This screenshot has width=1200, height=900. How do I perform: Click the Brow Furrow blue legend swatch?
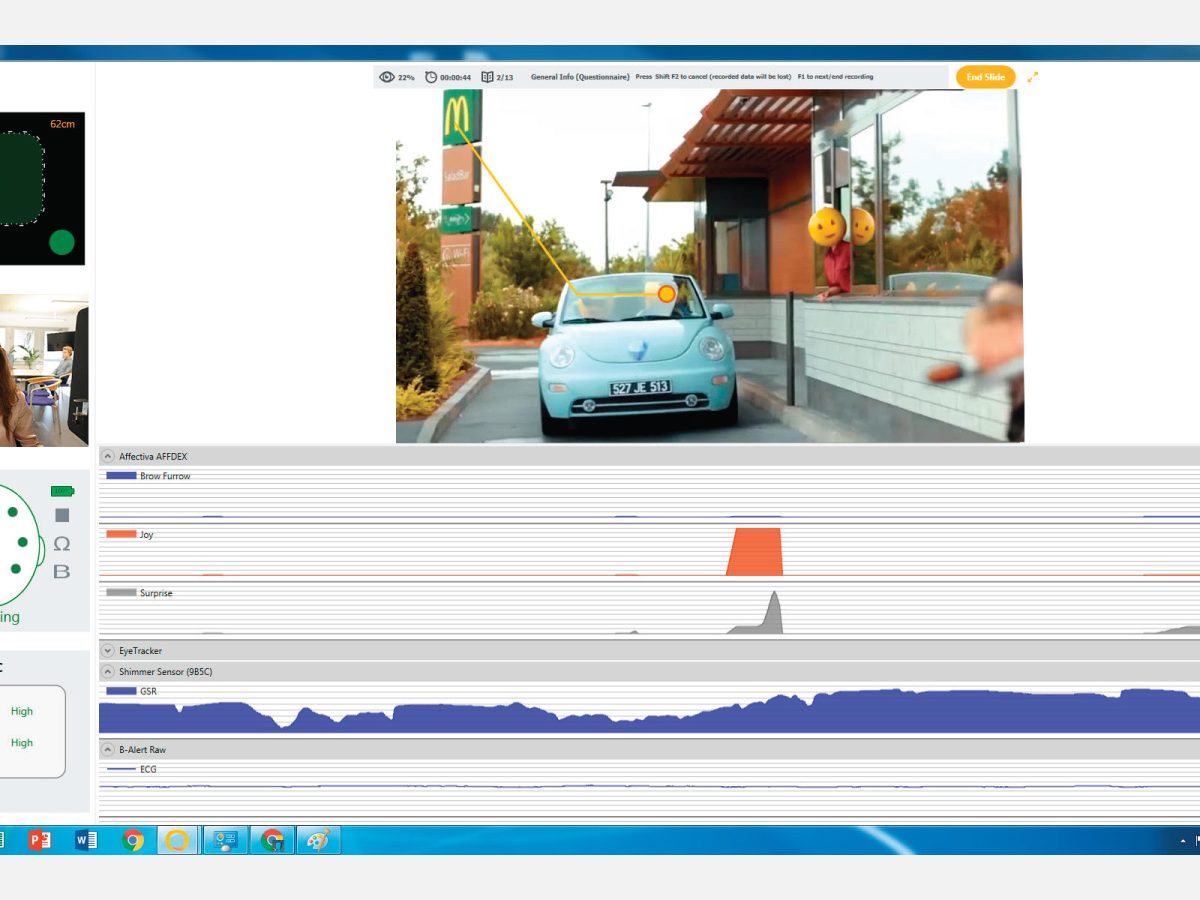(x=121, y=476)
